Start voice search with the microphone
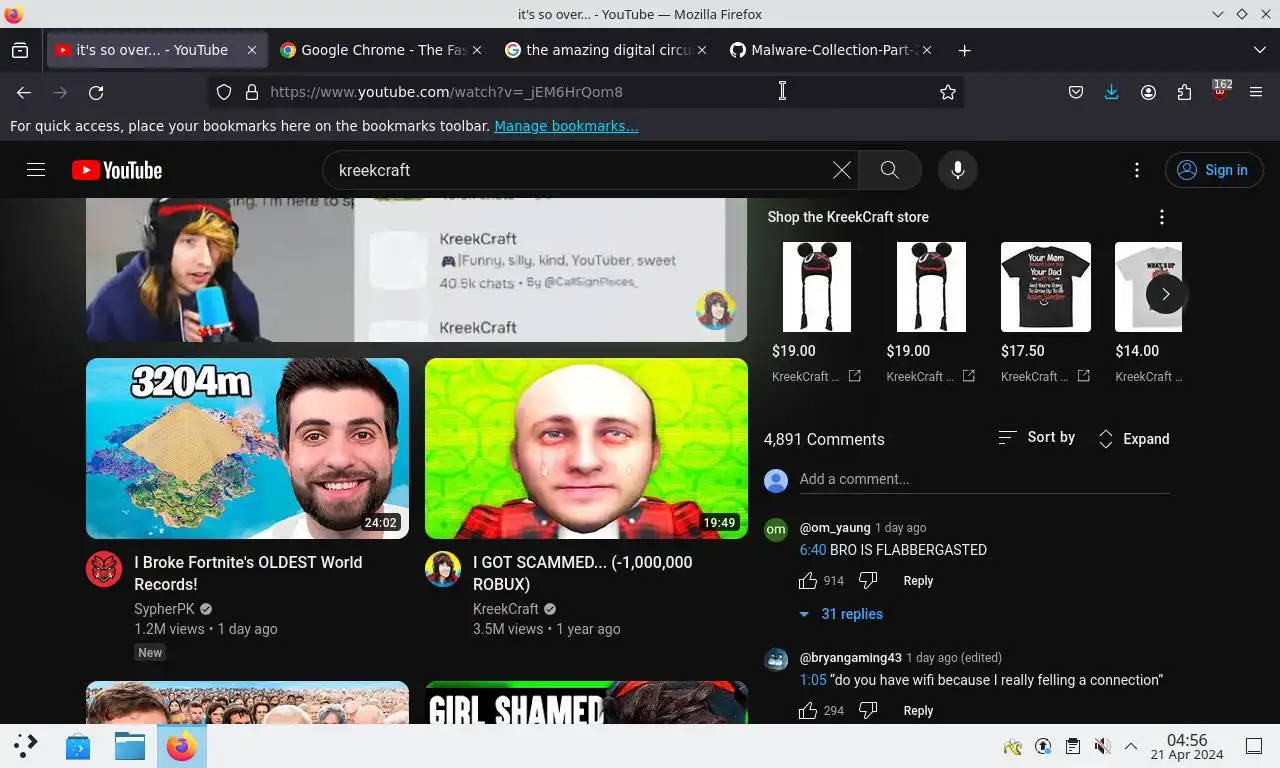Viewport: 1280px width, 768px height. pyautogui.click(x=957, y=170)
